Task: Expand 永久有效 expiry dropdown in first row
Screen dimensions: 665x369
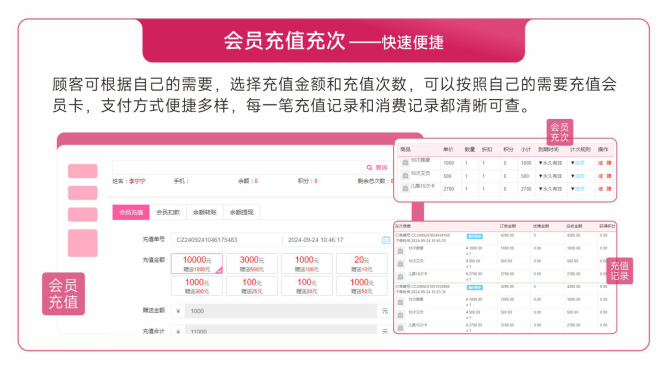Action: [x=550, y=163]
